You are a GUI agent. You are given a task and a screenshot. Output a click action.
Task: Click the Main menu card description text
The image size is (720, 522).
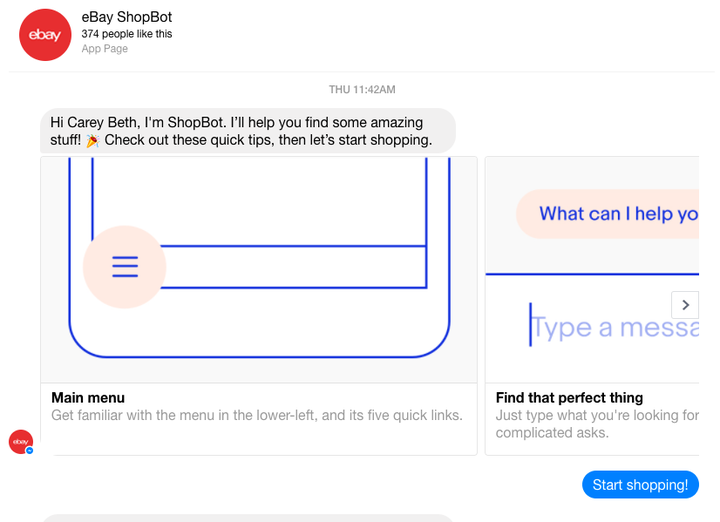point(257,415)
